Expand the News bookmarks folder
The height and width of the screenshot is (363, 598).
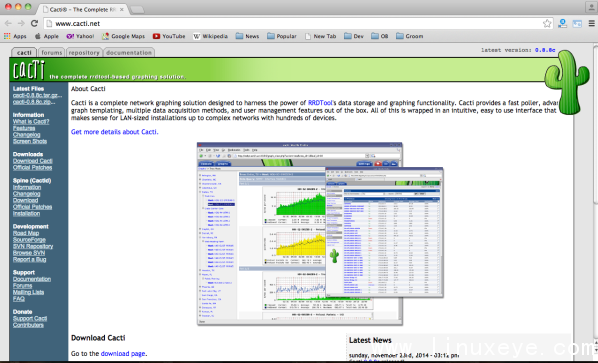(247, 36)
